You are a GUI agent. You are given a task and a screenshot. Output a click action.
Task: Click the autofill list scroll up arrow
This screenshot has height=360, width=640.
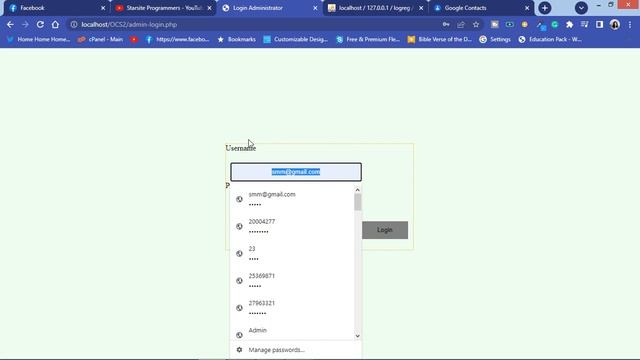(358, 190)
